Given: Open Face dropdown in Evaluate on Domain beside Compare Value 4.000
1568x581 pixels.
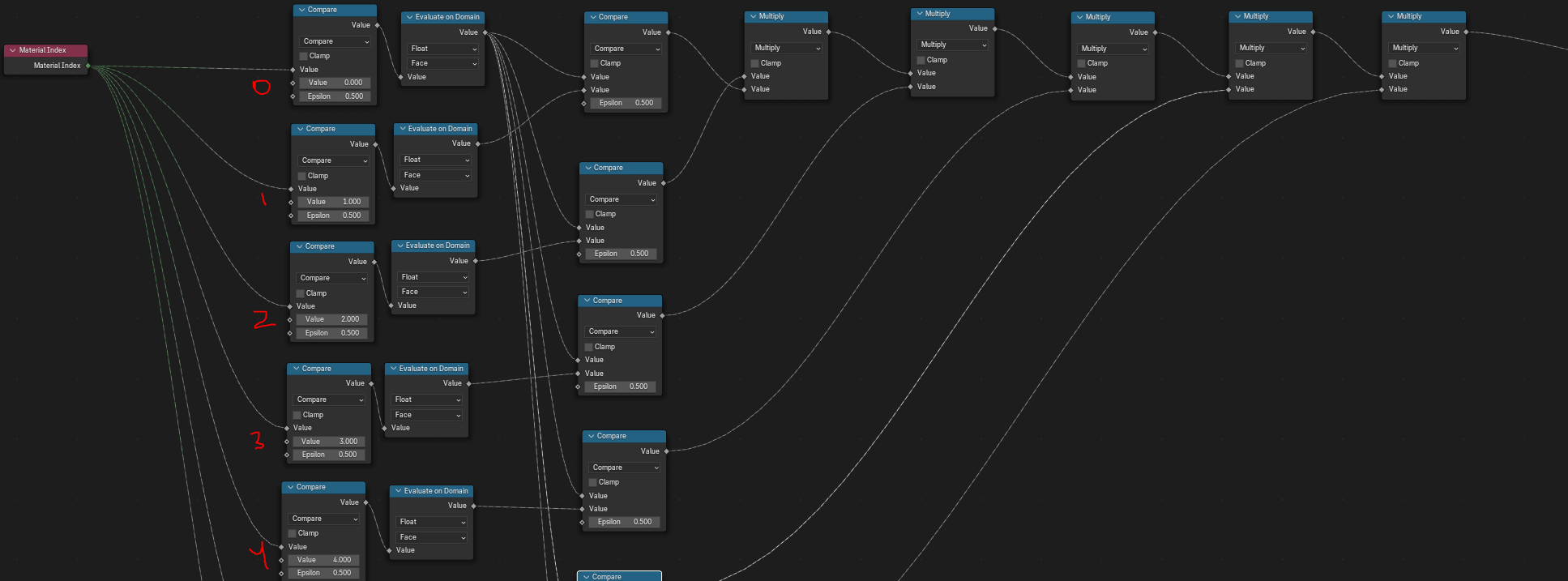Looking at the screenshot, I should coord(432,537).
